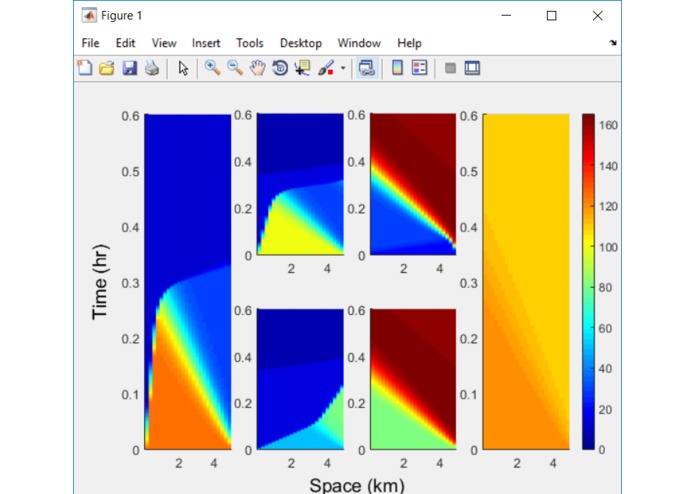
Task: Maximize the Figure 1 window
Action: pos(551,16)
